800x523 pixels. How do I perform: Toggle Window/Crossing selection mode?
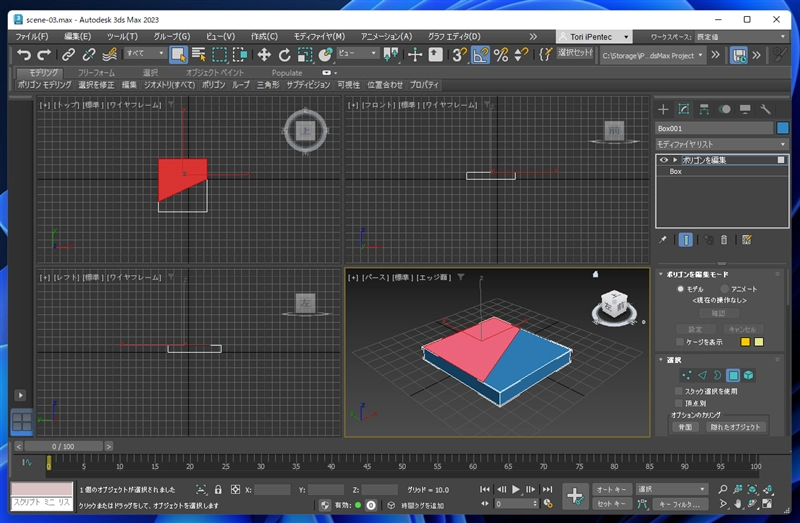(240, 55)
